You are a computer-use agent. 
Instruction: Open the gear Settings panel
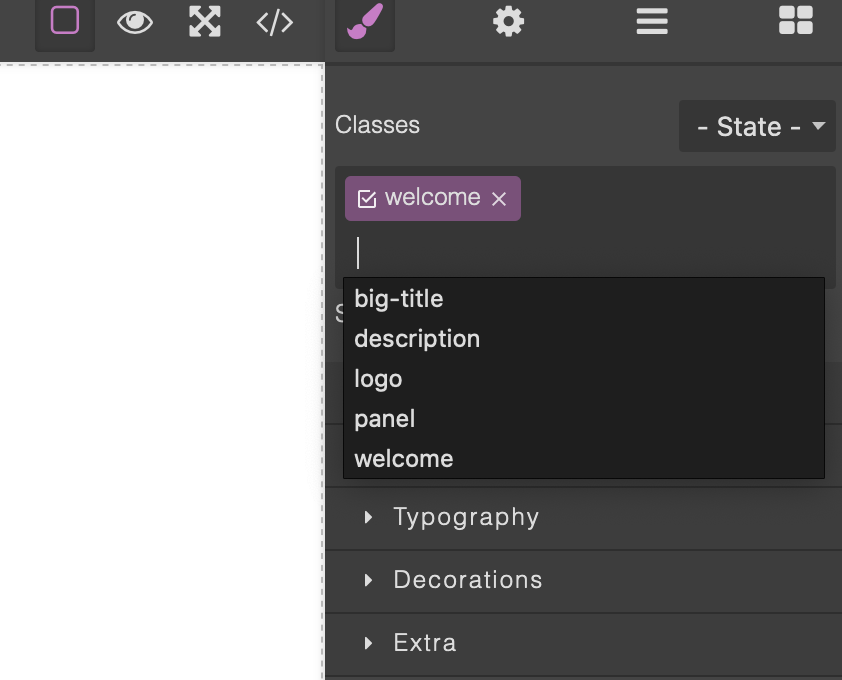(x=508, y=21)
